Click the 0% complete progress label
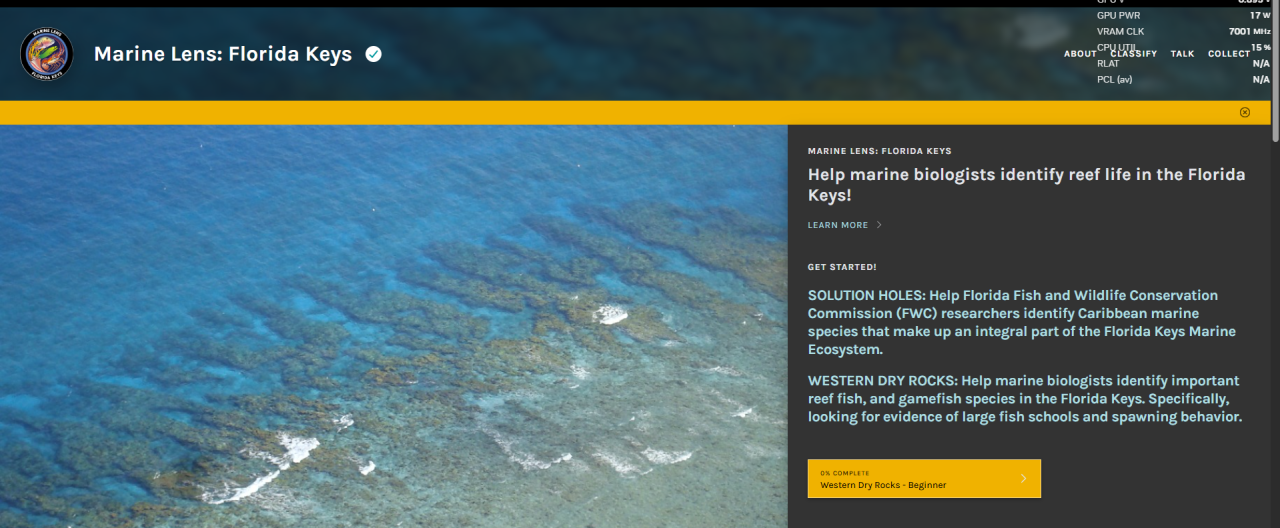The width and height of the screenshot is (1280, 528). pyautogui.click(x=845, y=473)
